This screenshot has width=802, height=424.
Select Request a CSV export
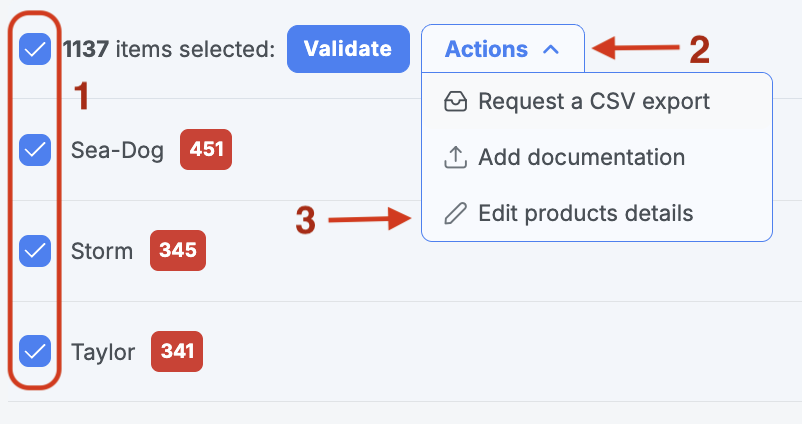pos(597,101)
